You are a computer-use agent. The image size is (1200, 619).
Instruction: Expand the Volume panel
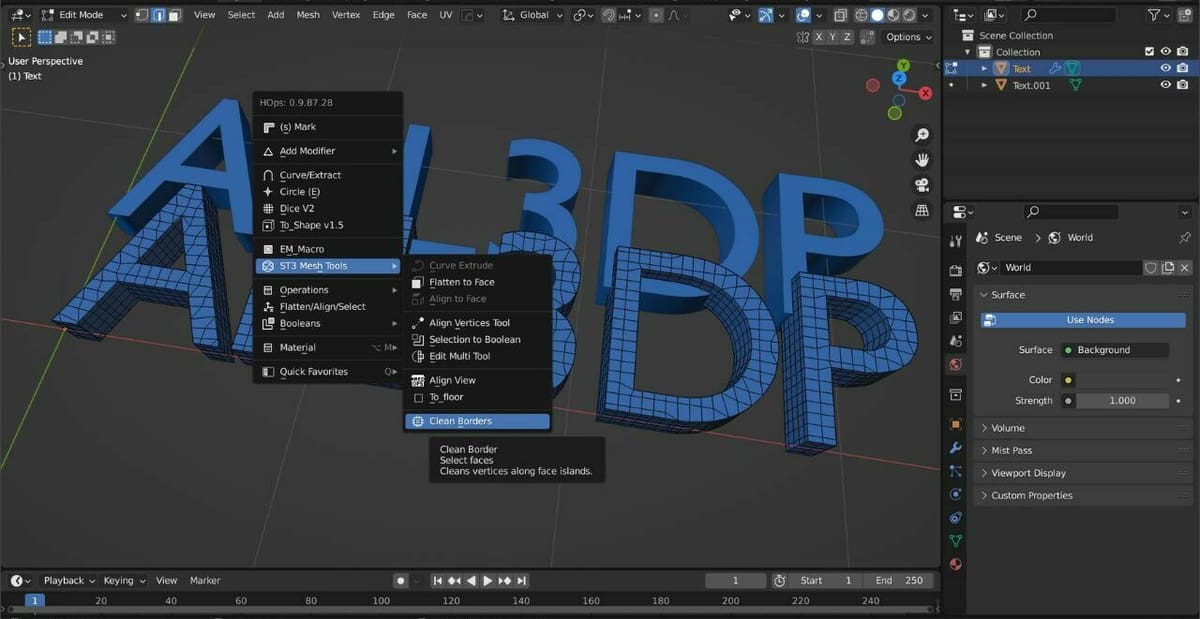click(1085, 428)
